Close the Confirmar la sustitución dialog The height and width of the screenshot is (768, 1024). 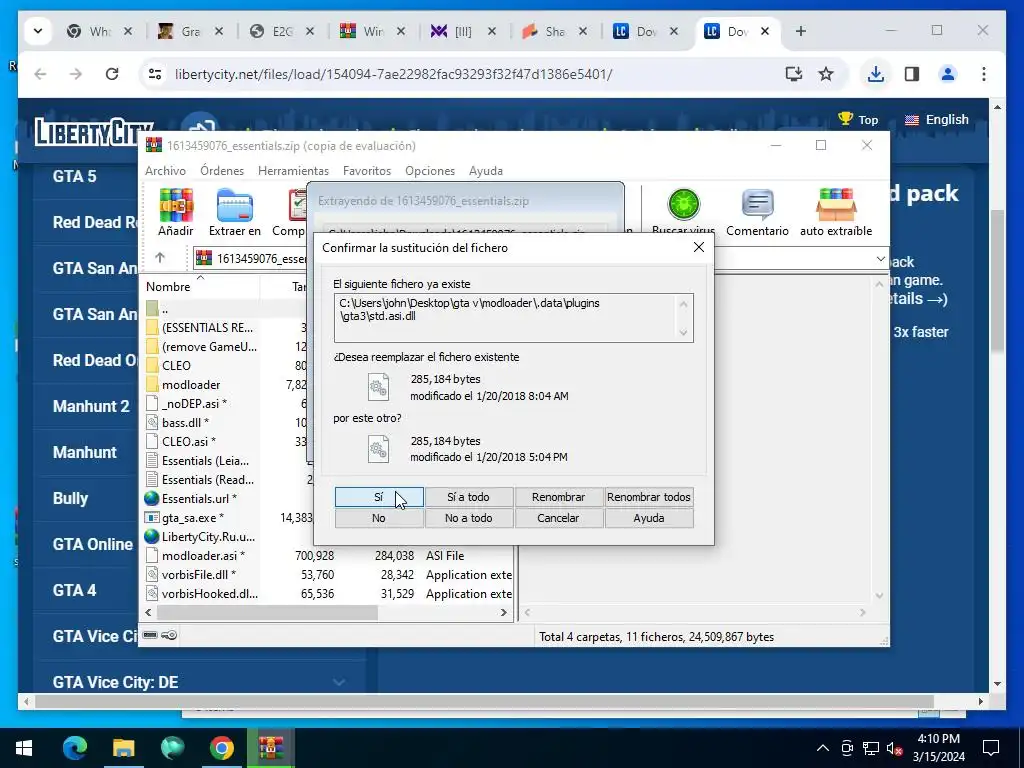699,248
